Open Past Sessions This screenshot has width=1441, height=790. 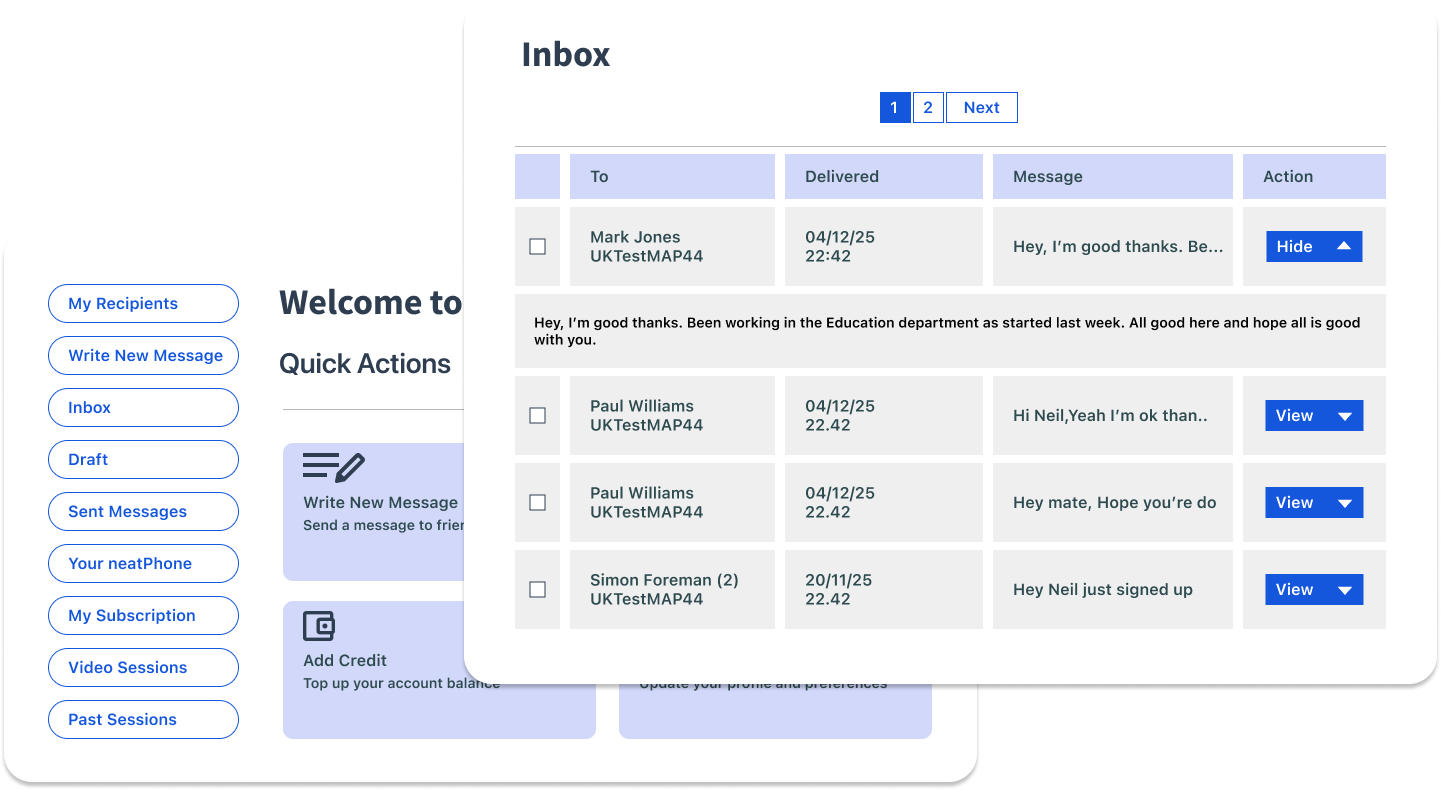pyautogui.click(x=143, y=719)
